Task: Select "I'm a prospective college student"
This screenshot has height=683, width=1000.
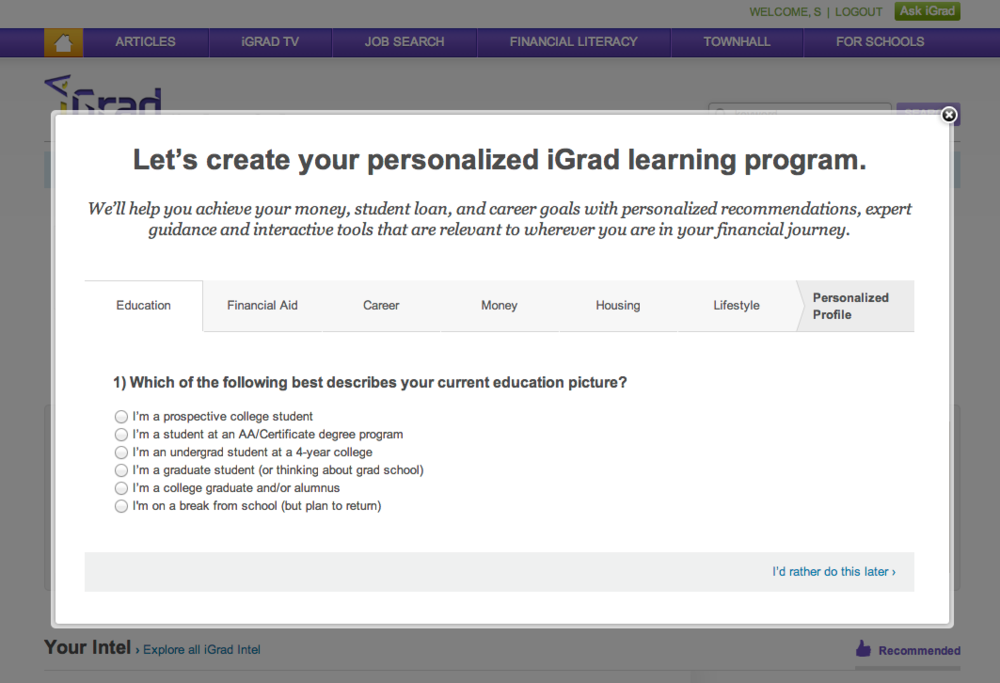Action: click(x=121, y=416)
